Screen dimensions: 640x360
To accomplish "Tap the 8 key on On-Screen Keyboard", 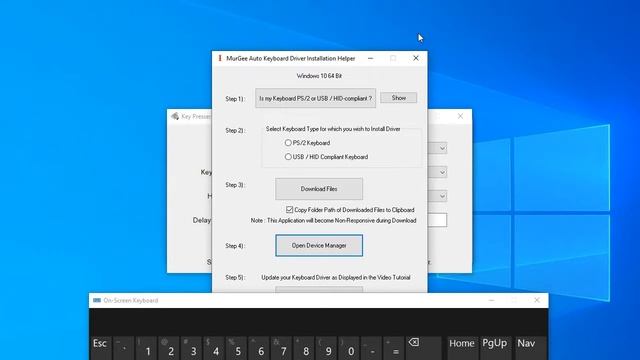I will click(304, 348).
